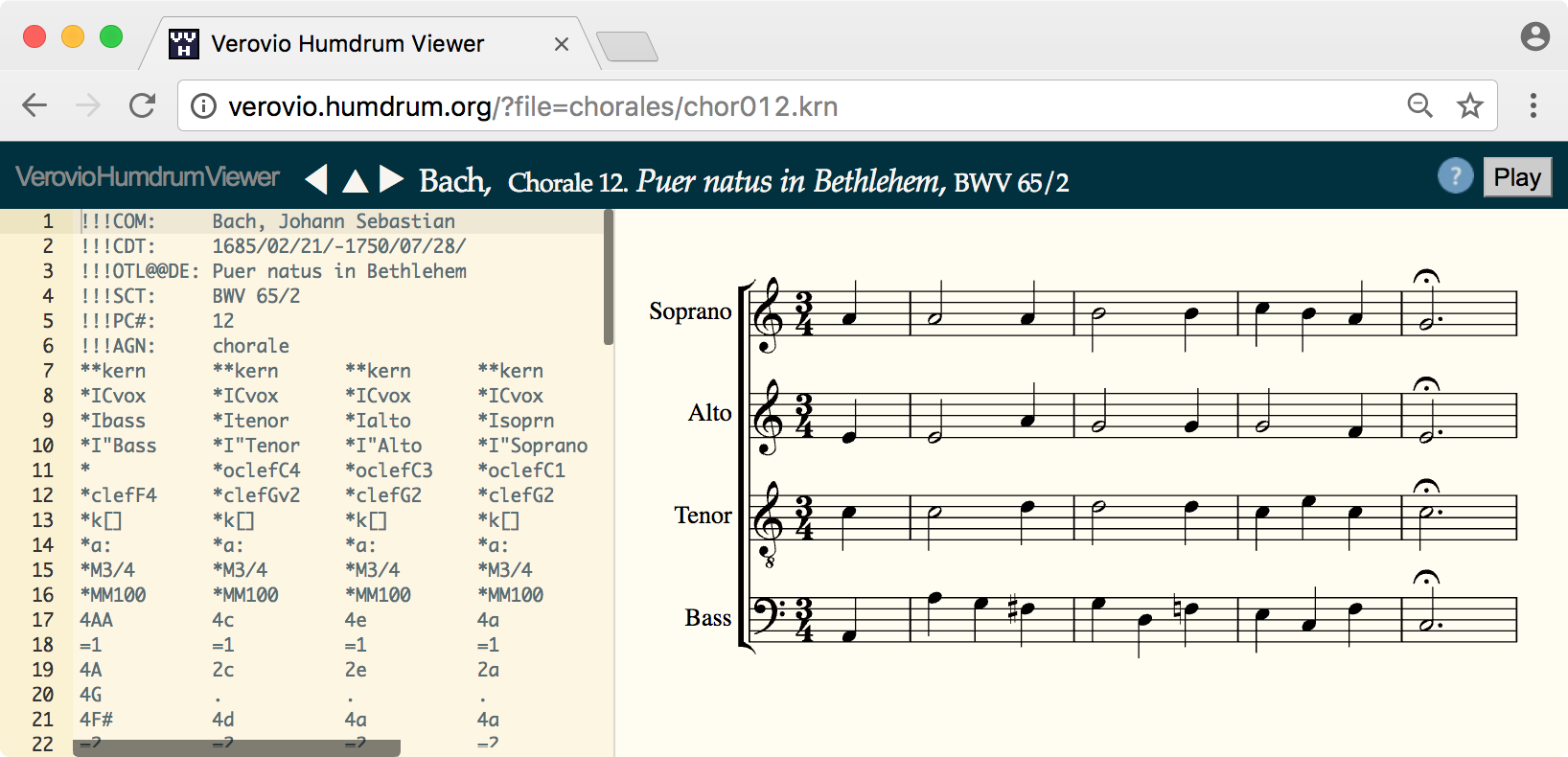Go to the previous chorale with the left triangle

[x=316, y=178]
